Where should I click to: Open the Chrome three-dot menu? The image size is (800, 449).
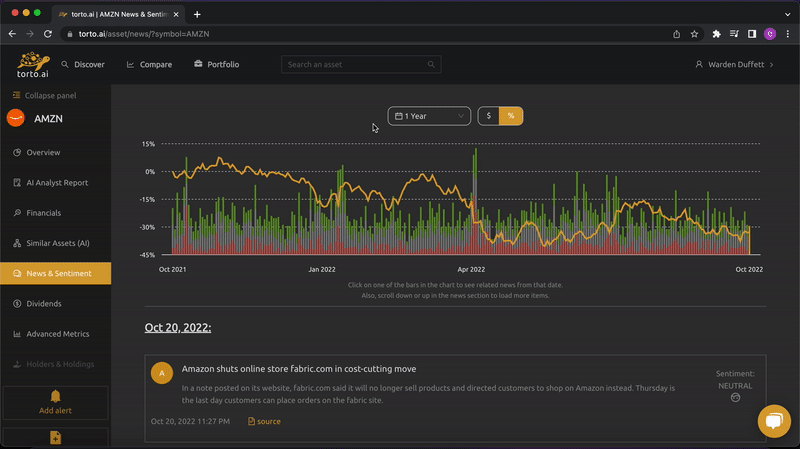[x=788, y=34]
